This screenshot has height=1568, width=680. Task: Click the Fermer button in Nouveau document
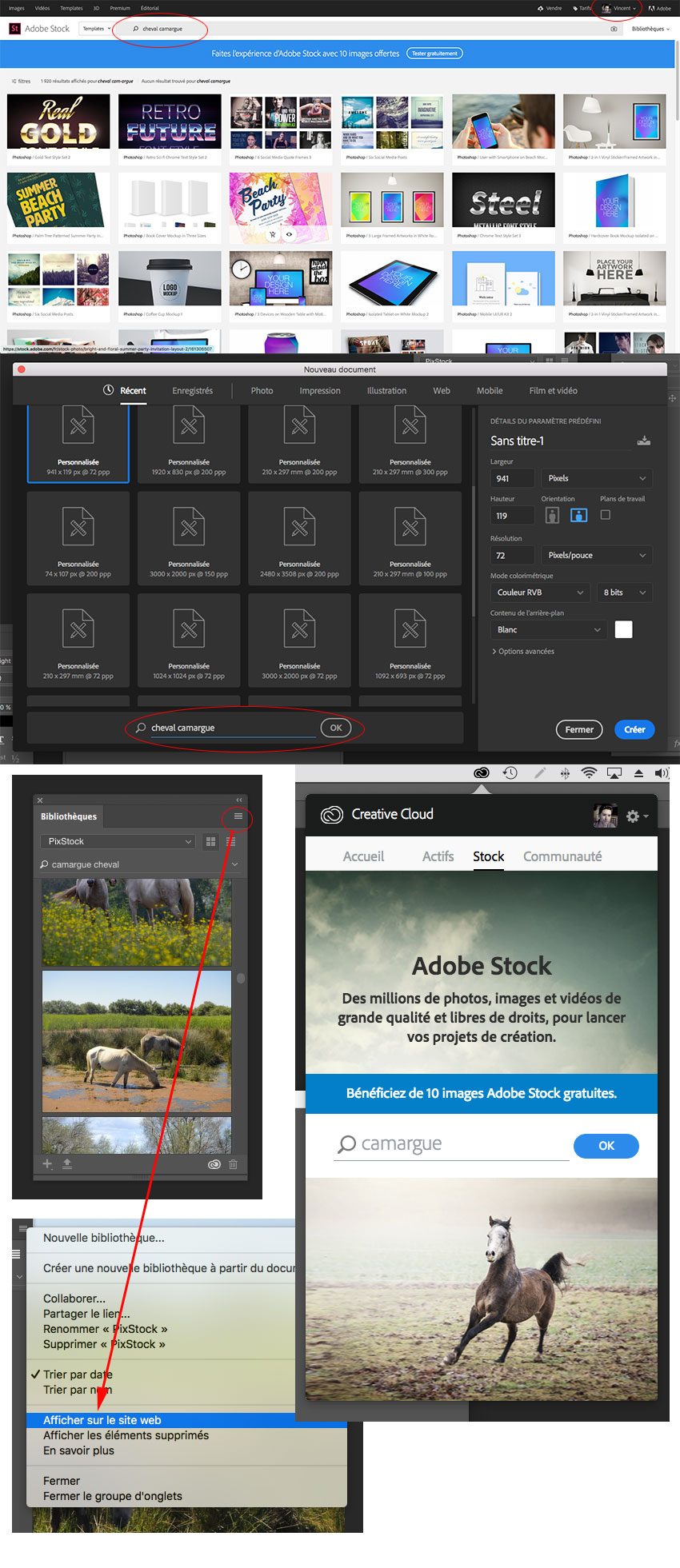click(x=579, y=729)
